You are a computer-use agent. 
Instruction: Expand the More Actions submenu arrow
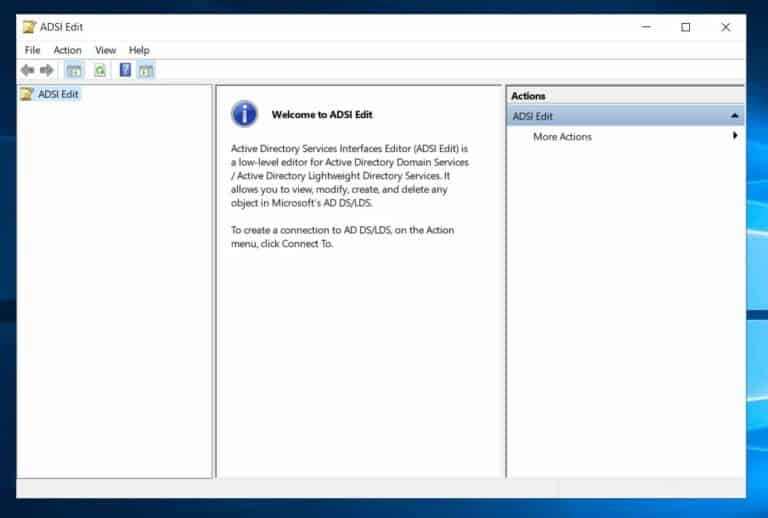pyautogui.click(x=735, y=136)
